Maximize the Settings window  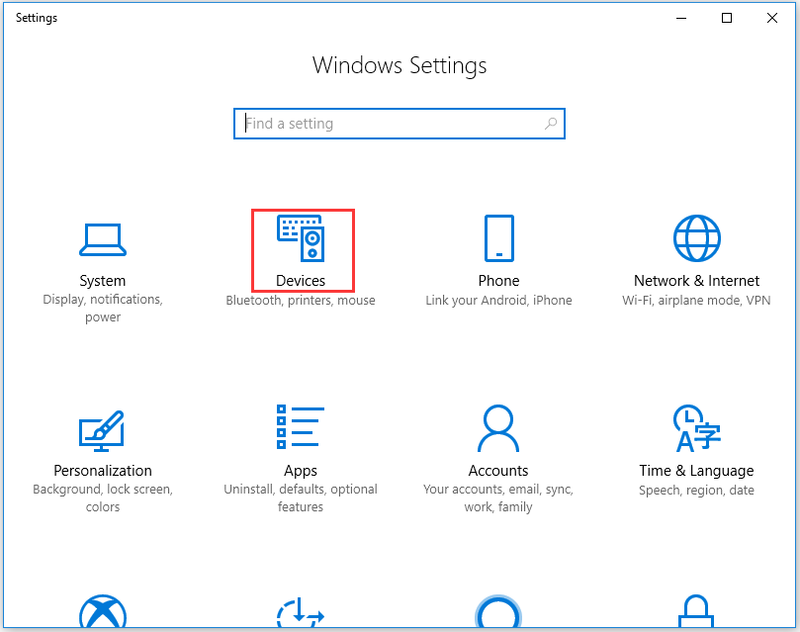(727, 18)
